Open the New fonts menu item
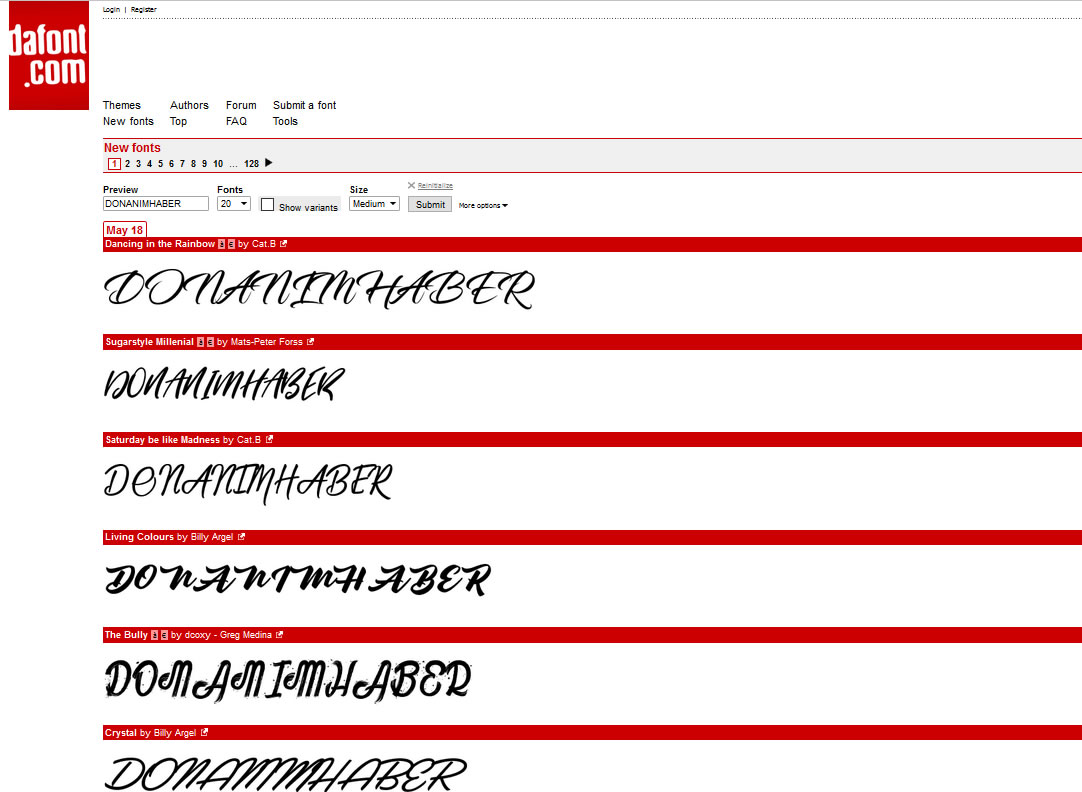Image resolution: width=1082 pixels, height=792 pixels. [128, 121]
